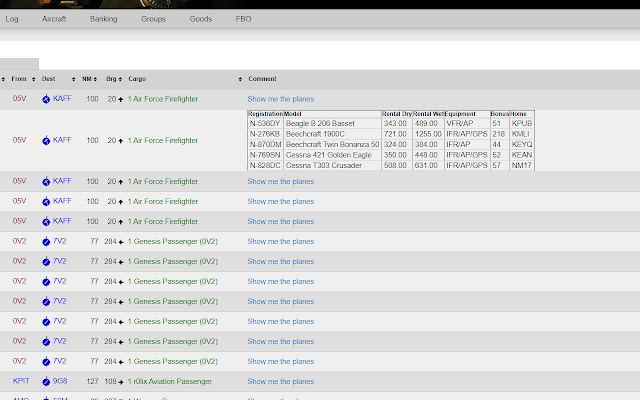
Task: Click the KAFF airport icon beside the aircraft table row
Action: 46,141
